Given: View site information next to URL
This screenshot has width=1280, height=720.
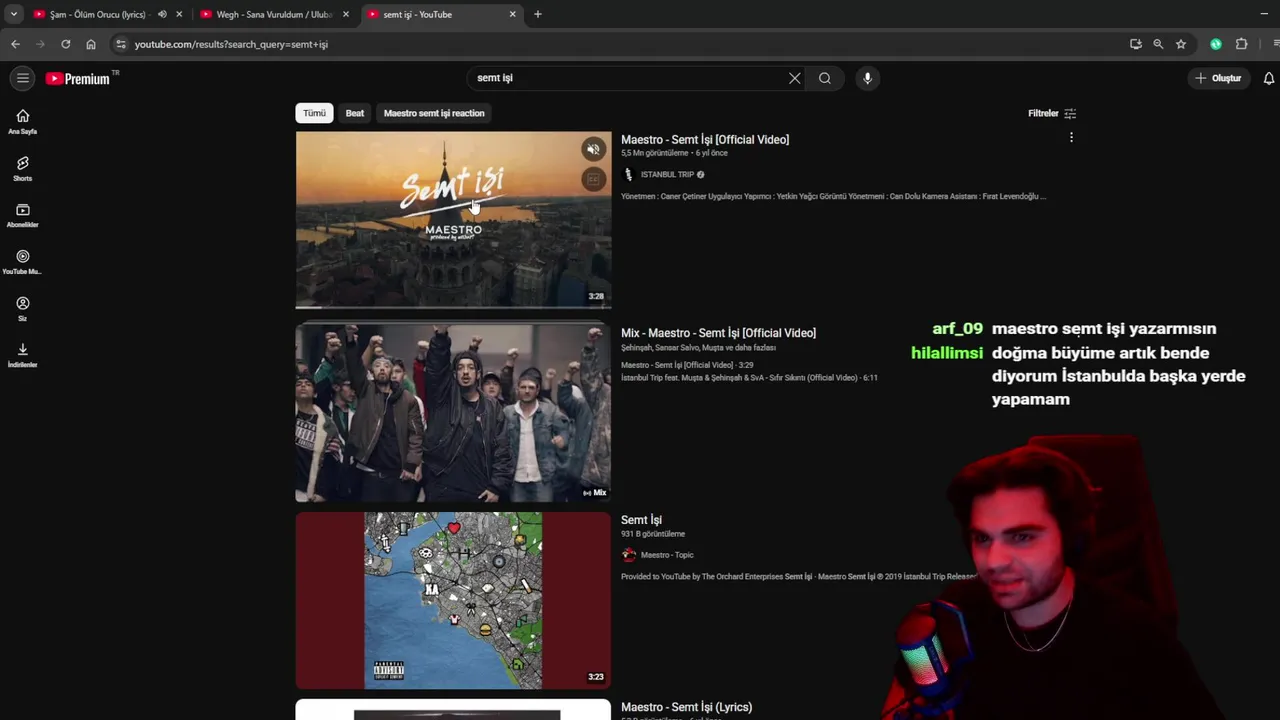Looking at the screenshot, I should 120,44.
